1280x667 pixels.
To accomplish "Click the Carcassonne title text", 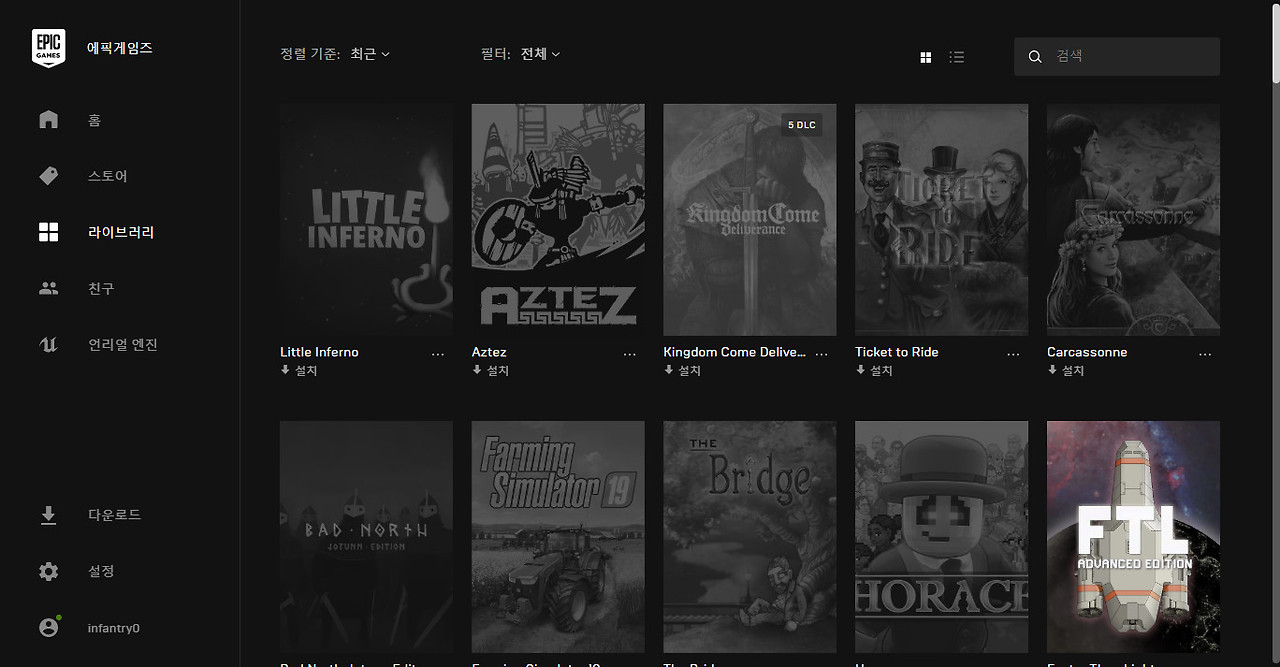I will point(1087,352).
